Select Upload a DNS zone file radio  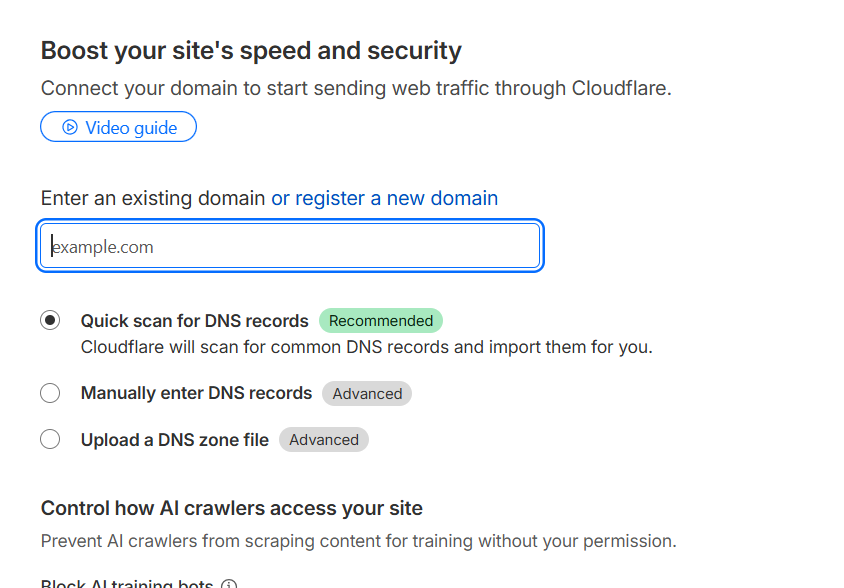(x=50, y=439)
